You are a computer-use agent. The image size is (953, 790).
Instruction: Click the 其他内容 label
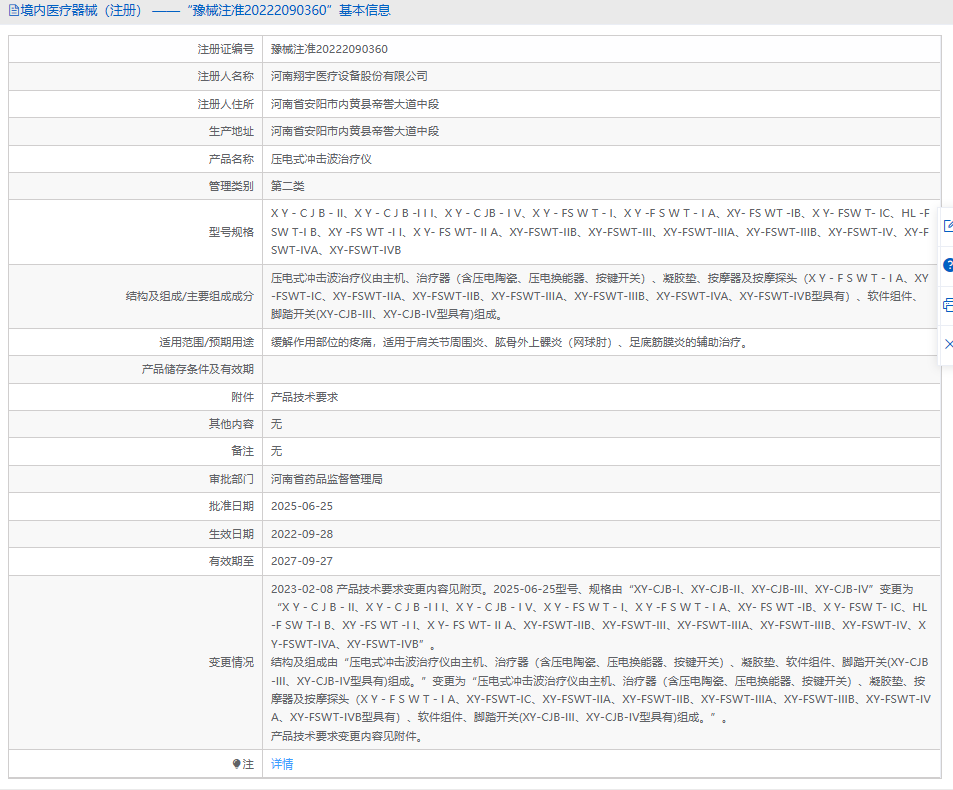(231, 424)
